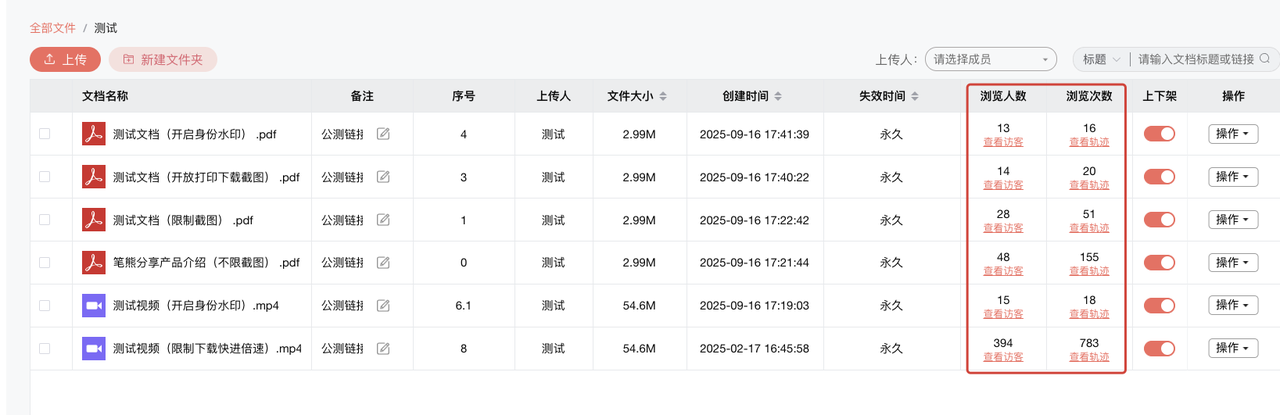Click video icon of 测试视频（限制下载快进倍速）
Viewport: 1280px width, 415px height.
click(93, 349)
